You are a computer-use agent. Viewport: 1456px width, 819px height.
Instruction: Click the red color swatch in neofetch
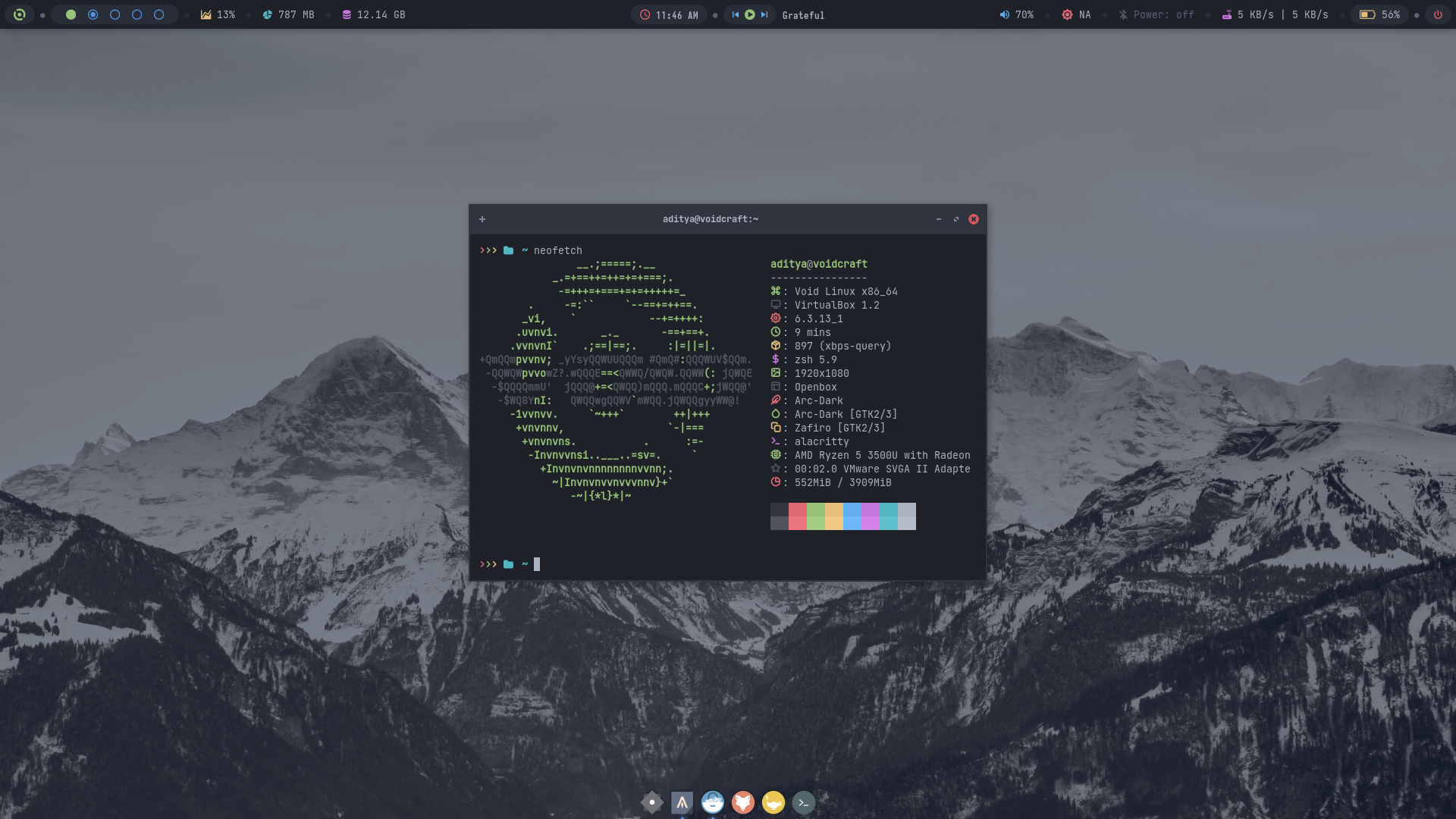(797, 516)
